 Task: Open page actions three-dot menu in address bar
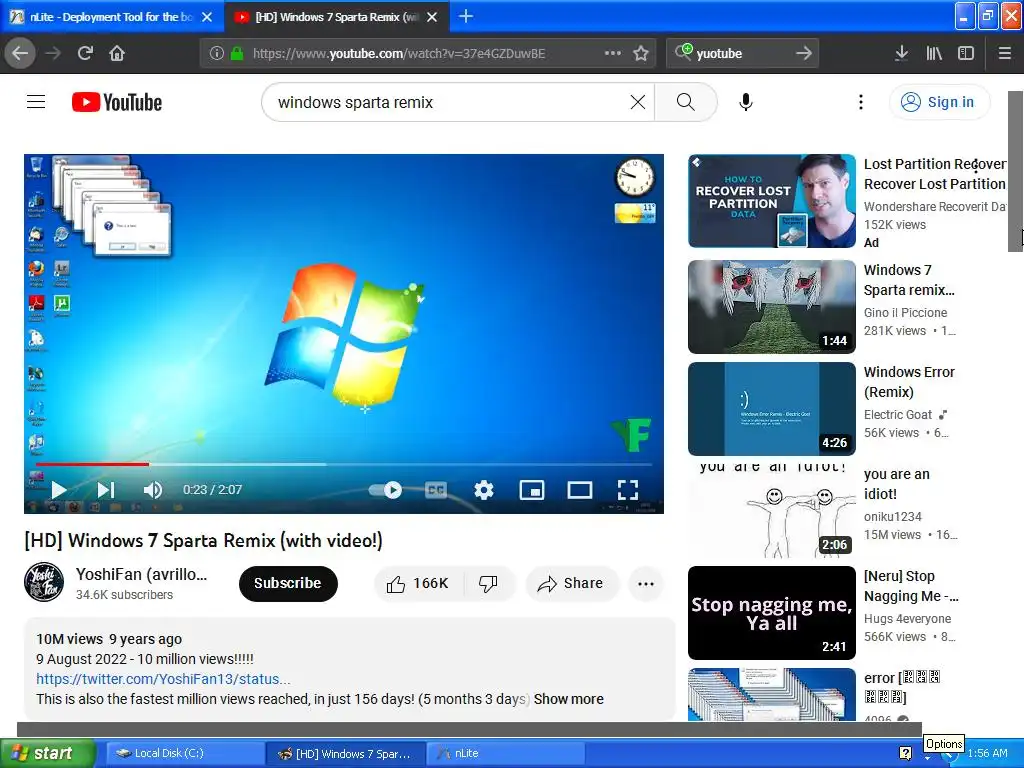(x=613, y=53)
